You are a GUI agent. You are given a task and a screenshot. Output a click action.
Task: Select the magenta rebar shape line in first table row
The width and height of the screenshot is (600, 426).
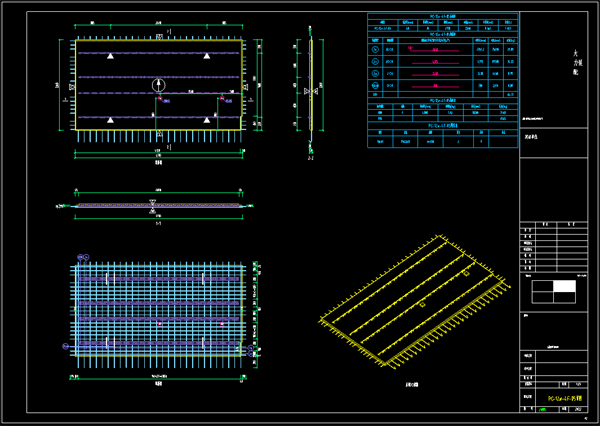pyautogui.click(x=434, y=50)
